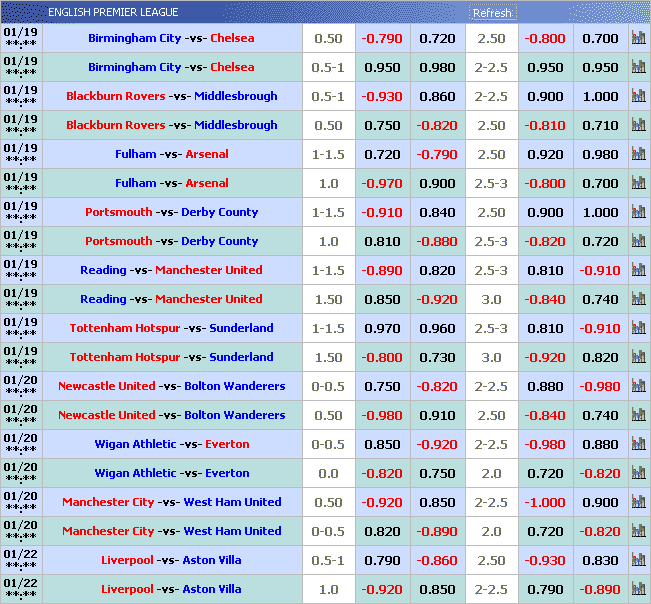Open chart icon for Tottenham Hotspur row with 1-1.5 handicap
651x604 pixels.
coord(638,328)
